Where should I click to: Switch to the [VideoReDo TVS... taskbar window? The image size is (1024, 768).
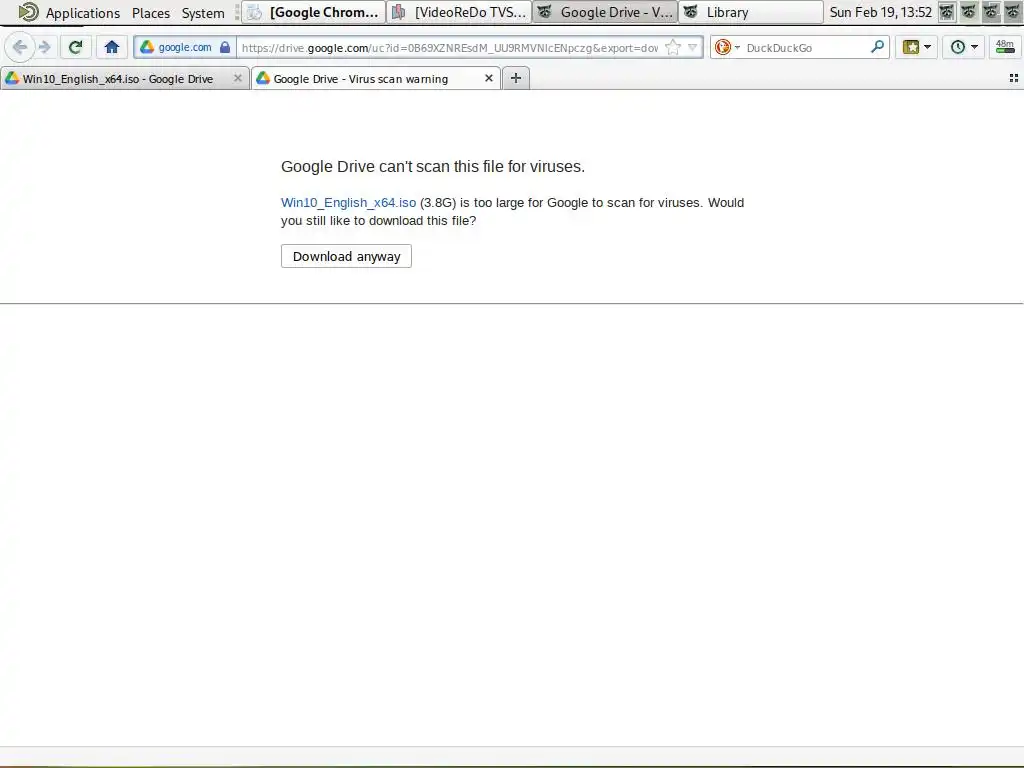460,12
